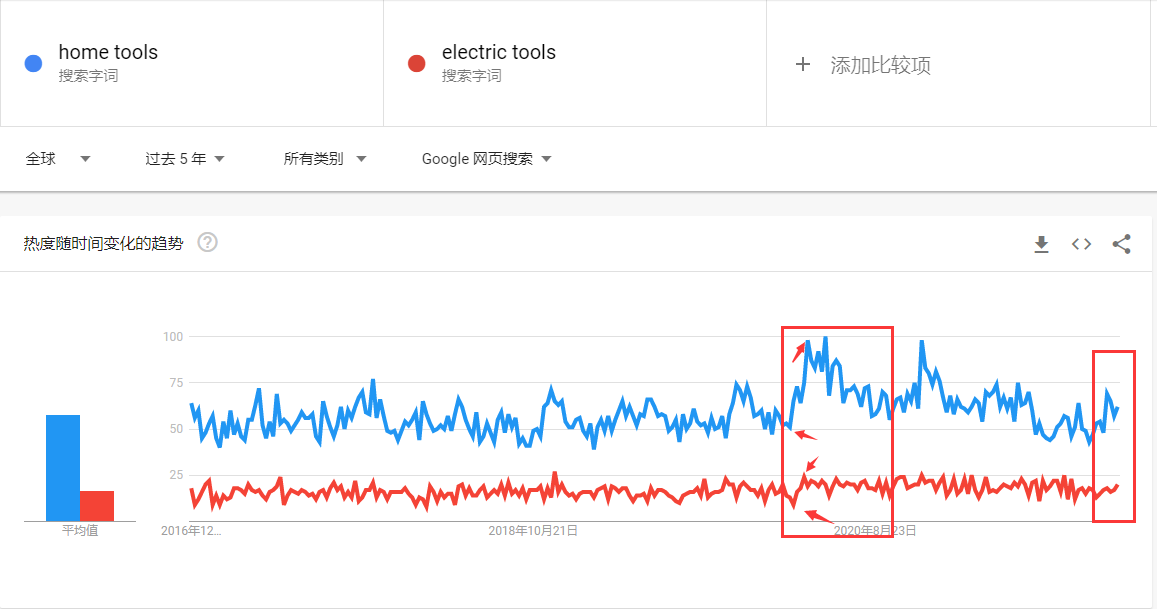Expand the Google 网页搜索 search type dropdown
The height and width of the screenshot is (609, 1157).
(x=486, y=159)
